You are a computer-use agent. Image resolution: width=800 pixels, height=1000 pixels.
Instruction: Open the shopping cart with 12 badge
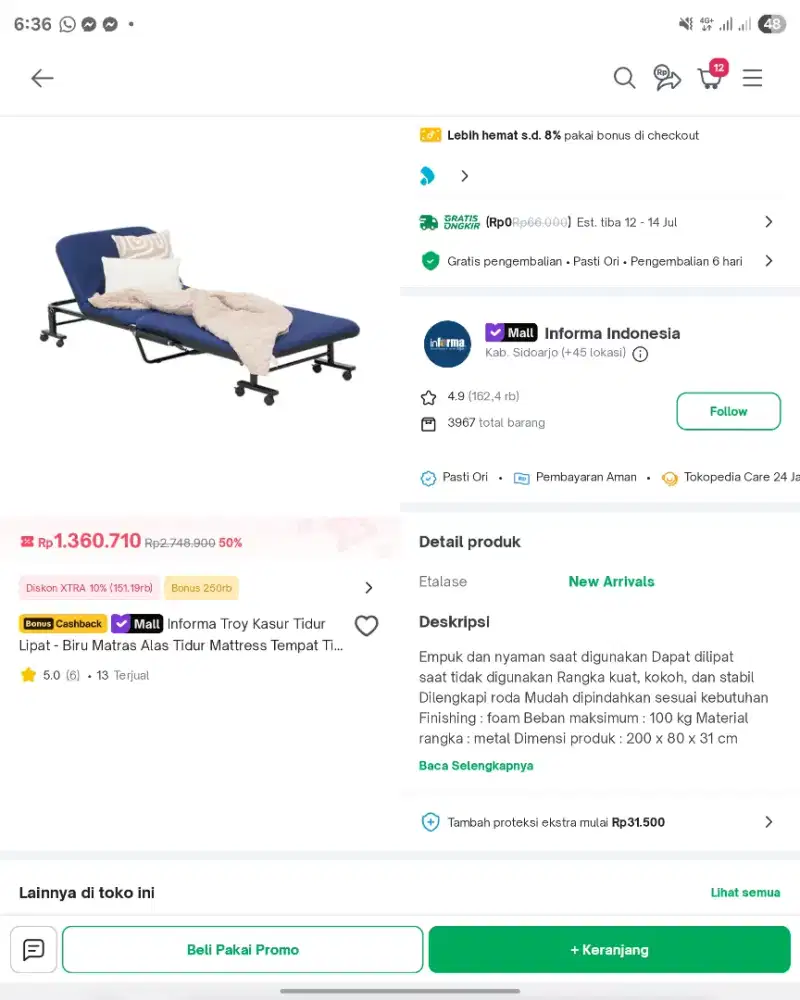point(711,75)
